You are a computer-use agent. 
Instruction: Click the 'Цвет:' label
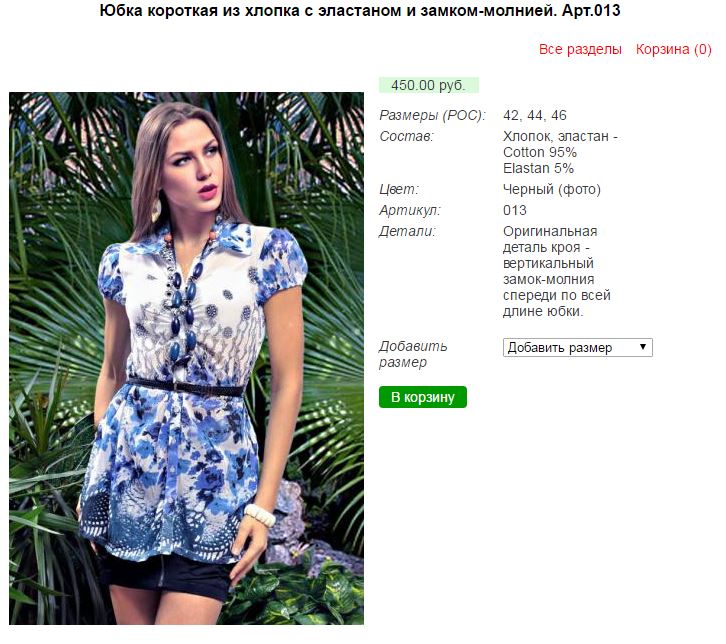[399, 189]
